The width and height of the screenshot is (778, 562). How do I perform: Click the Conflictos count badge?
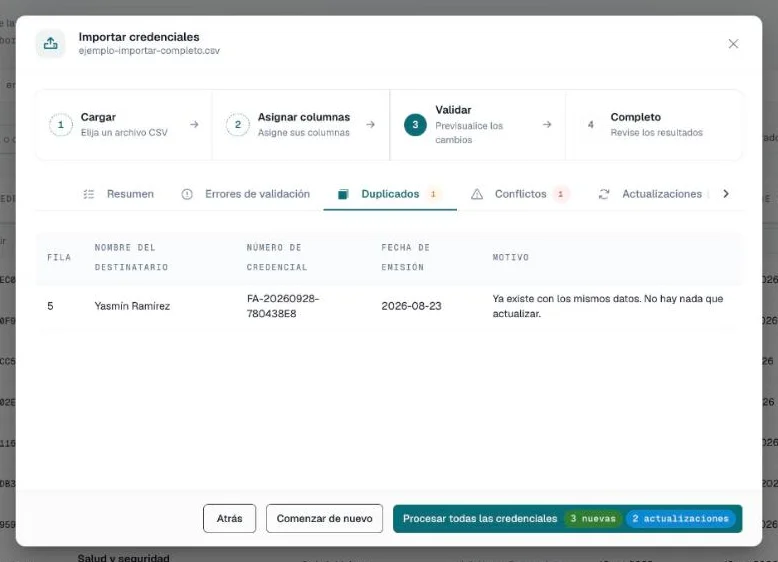pos(561,194)
